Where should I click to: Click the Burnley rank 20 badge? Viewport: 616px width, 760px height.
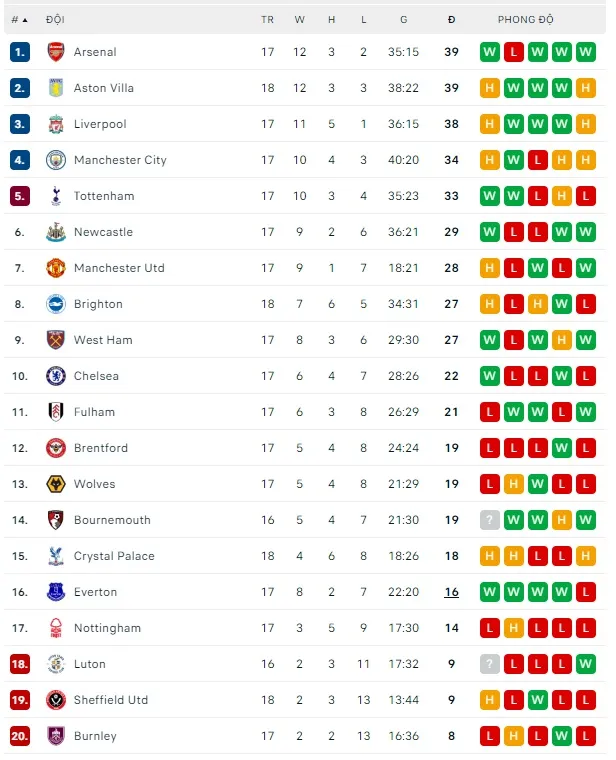tap(20, 736)
